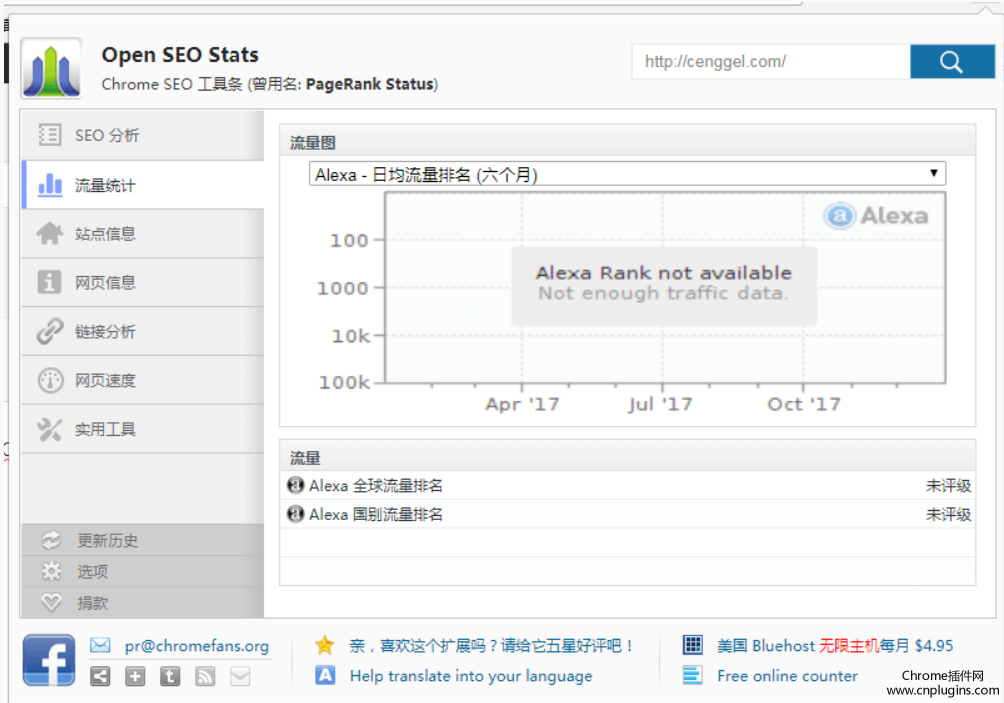Viewport: 1004px width, 703px height.
Task: Switch to the 网页信息 tab
Action: [x=143, y=282]
